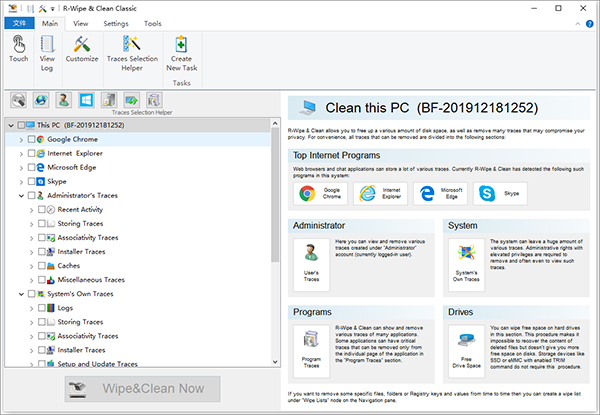Collapse the ribbon using the caret icon
This screenshot has height=415, width=600.
577,24
